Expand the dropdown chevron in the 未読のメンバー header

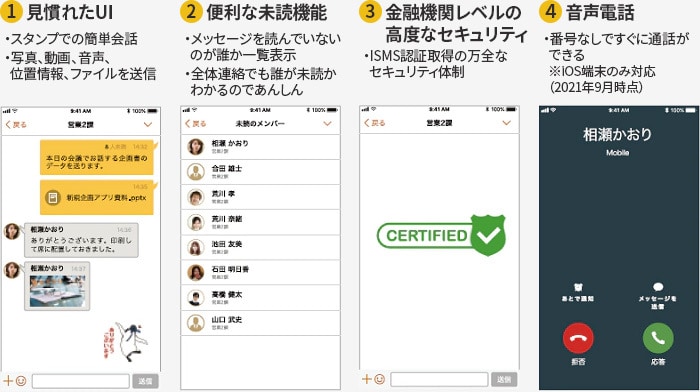click(x=327, y=124)
